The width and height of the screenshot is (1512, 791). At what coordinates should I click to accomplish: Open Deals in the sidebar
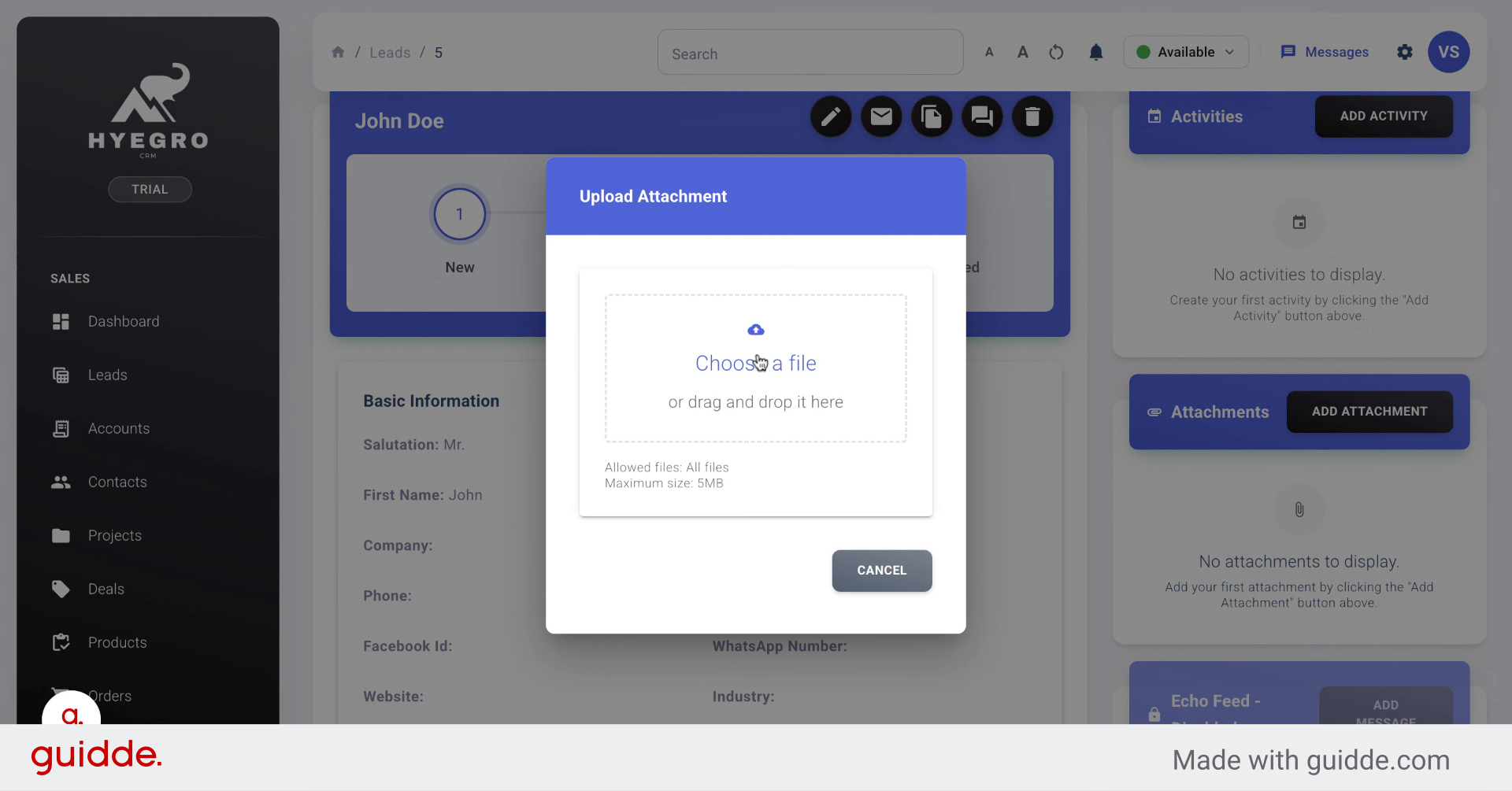point(106,589)
